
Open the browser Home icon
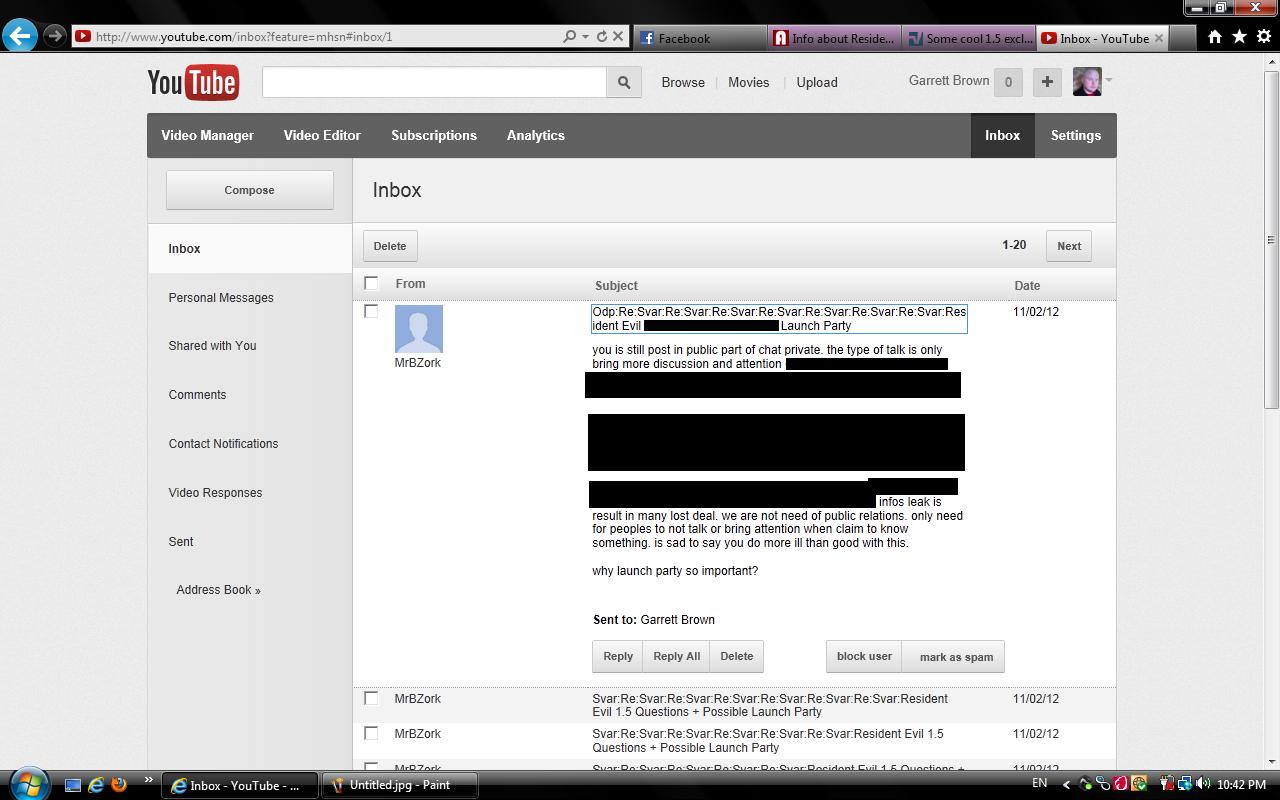coord(1215,36)
